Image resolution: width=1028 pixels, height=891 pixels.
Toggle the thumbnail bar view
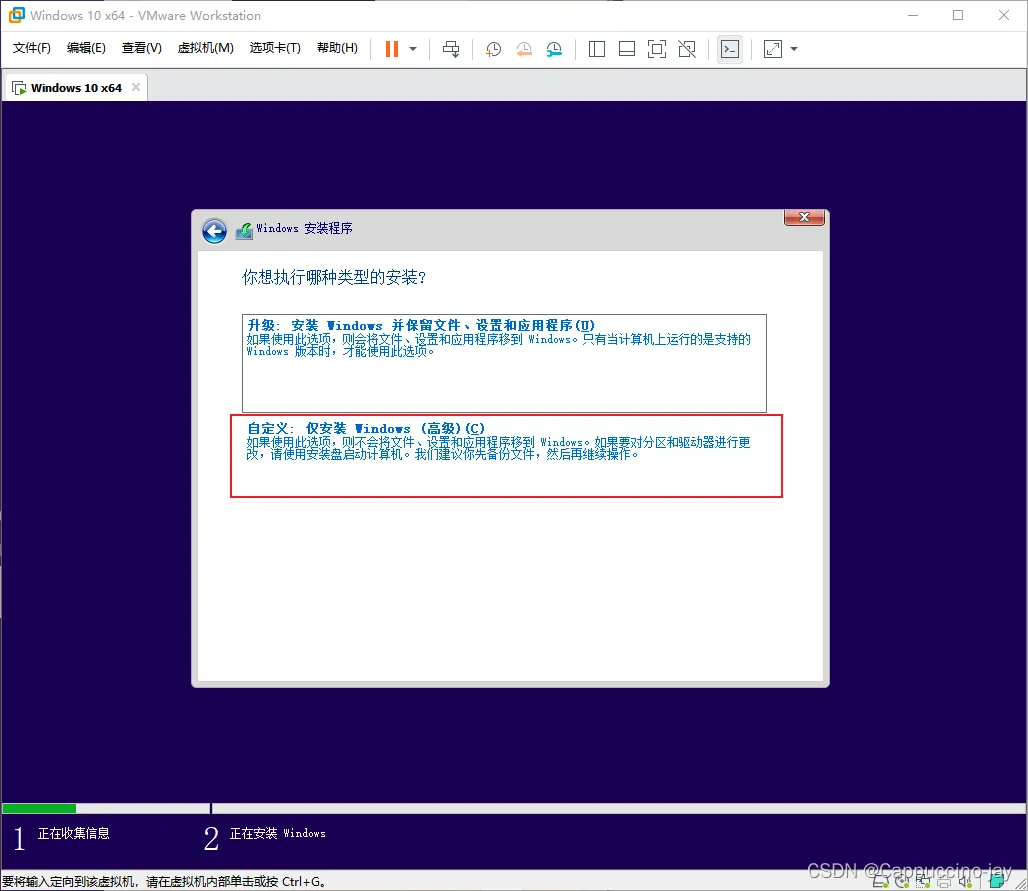coord(627,49)
